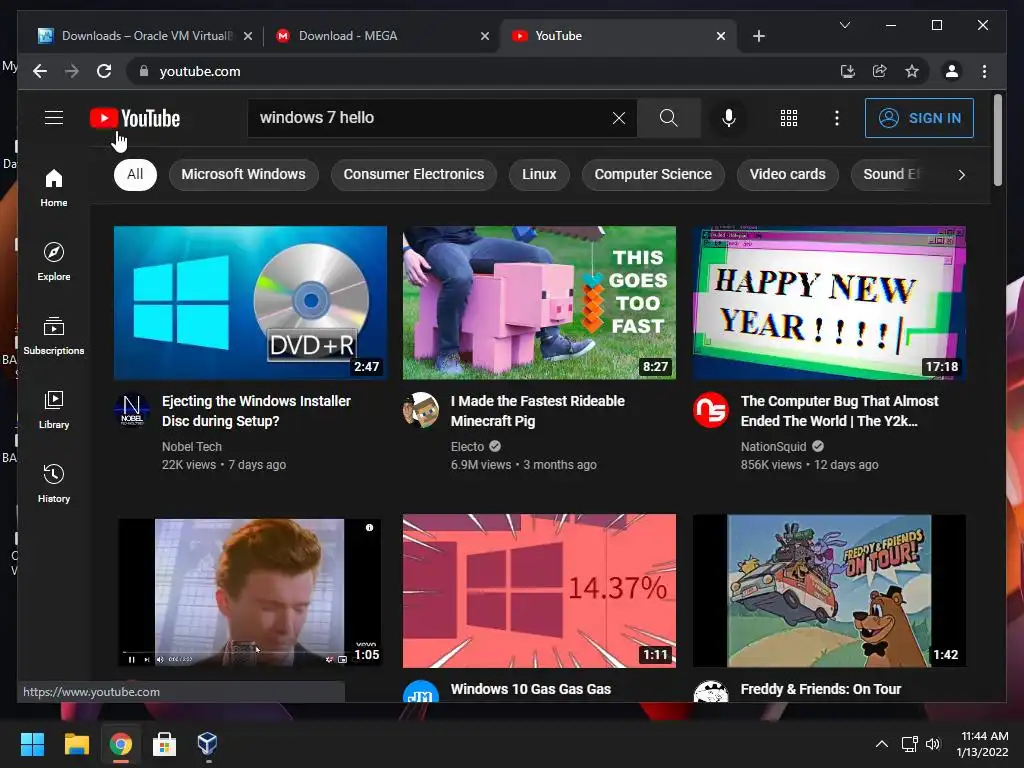Select the Linux filter chip
The height and width of the screenshot is (768, 1024).
tap(539, 174)
